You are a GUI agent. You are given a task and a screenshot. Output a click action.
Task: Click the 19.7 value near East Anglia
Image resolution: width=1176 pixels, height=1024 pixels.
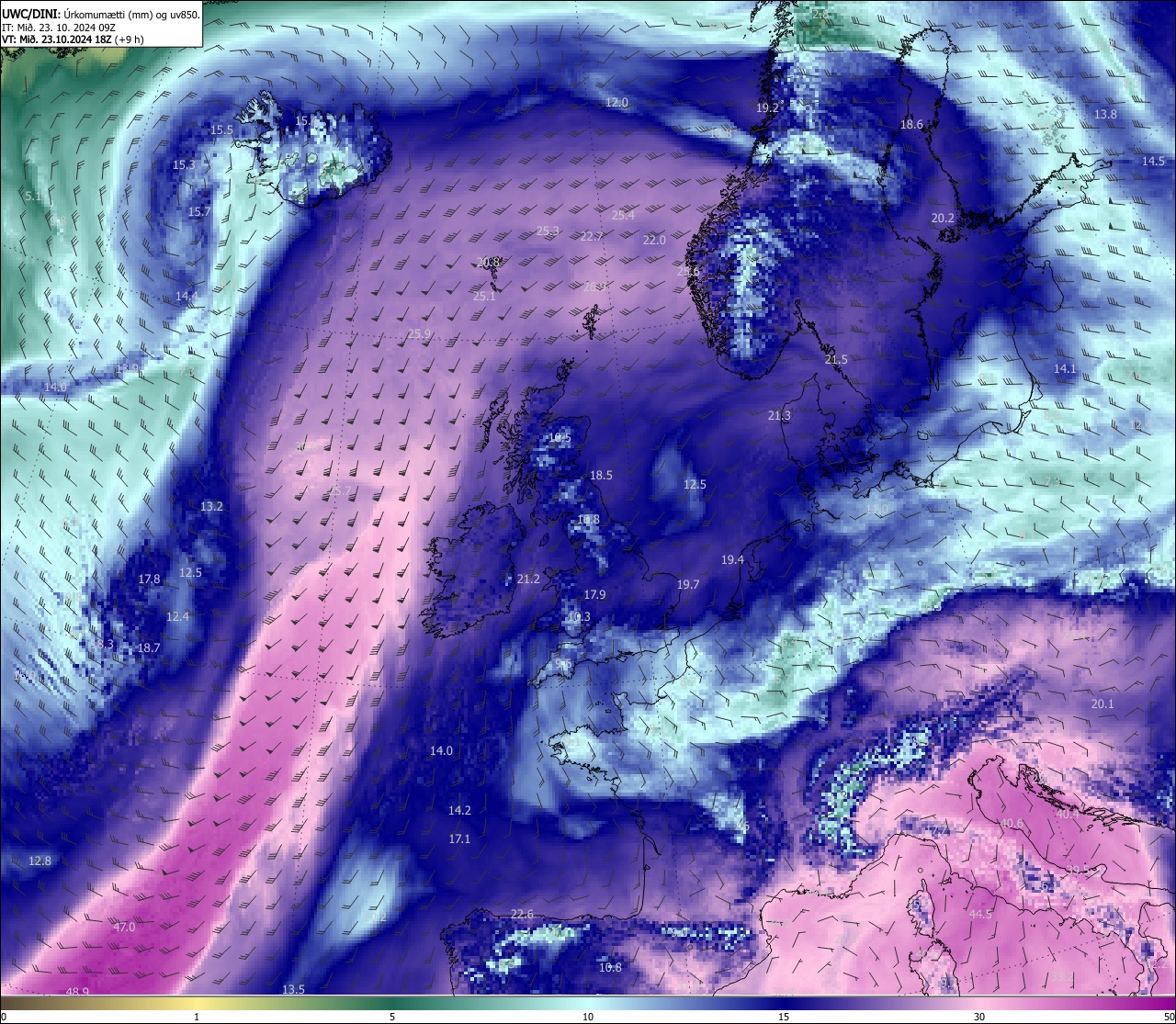687,585
